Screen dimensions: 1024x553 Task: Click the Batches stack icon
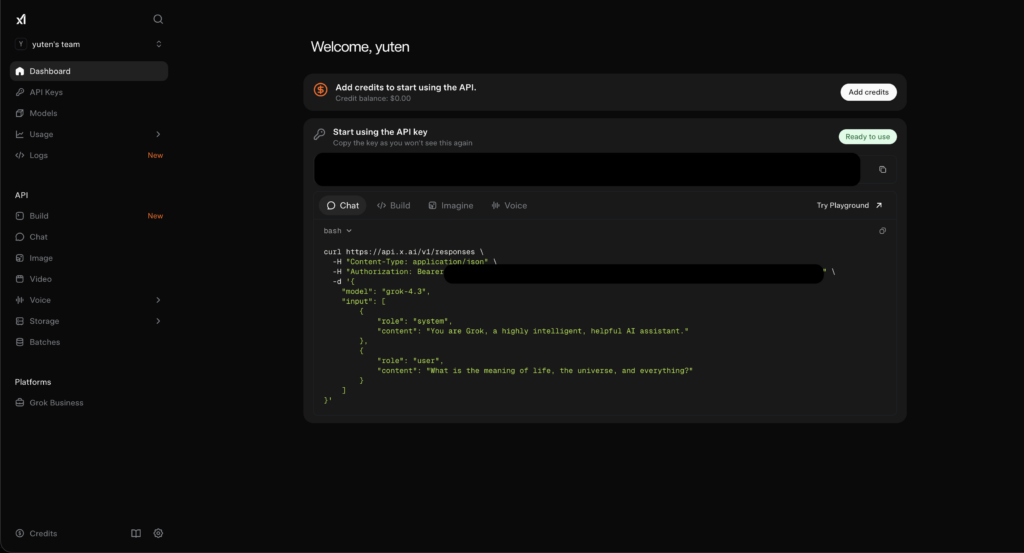pos(20,342)
